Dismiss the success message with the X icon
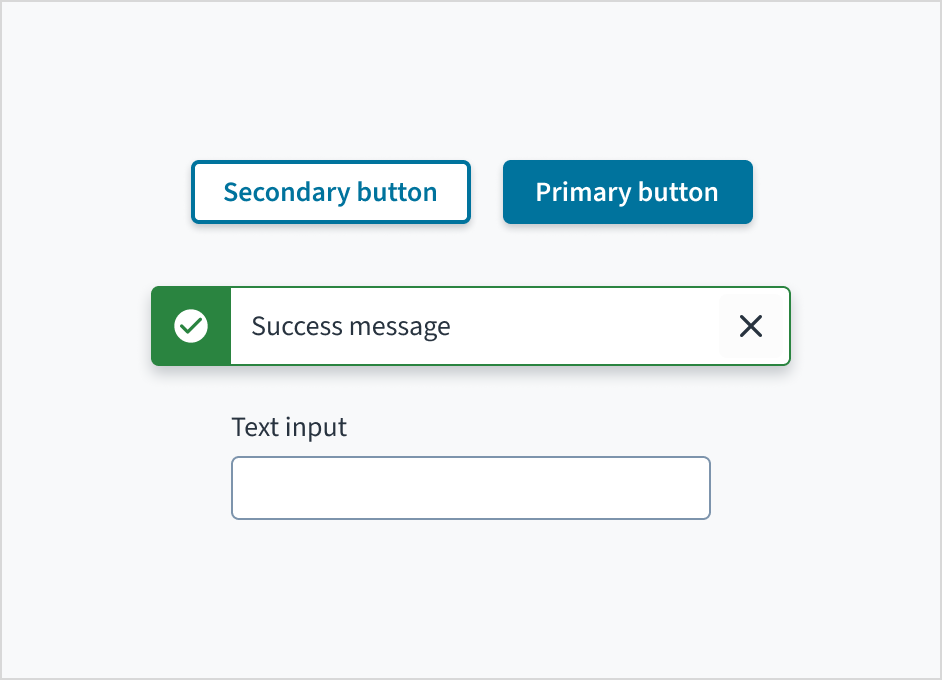Viewport: 942px width, 680px height. (751, 326)
